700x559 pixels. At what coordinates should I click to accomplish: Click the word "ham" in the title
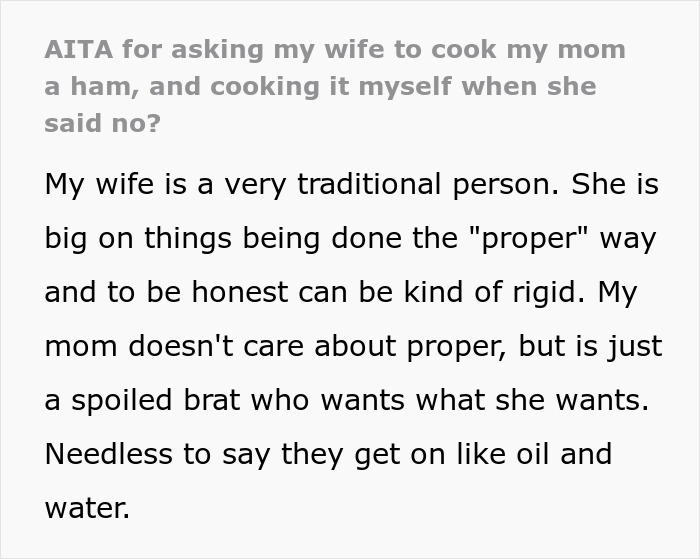coord(97,87)
